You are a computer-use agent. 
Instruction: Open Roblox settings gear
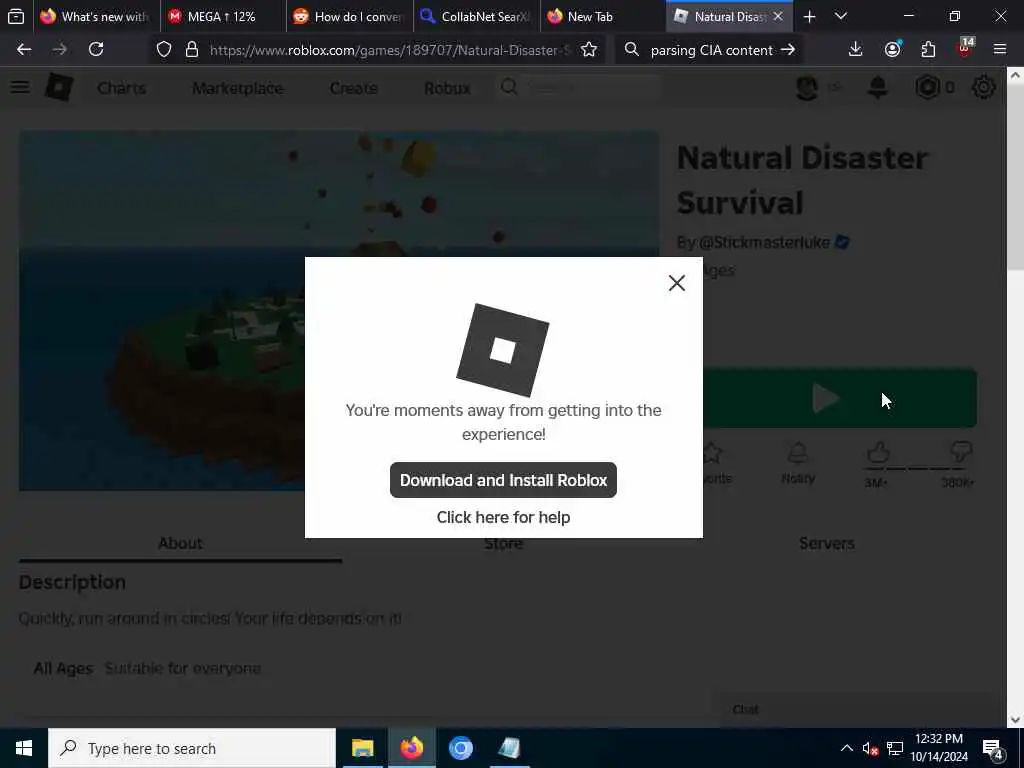coord(984,87)
